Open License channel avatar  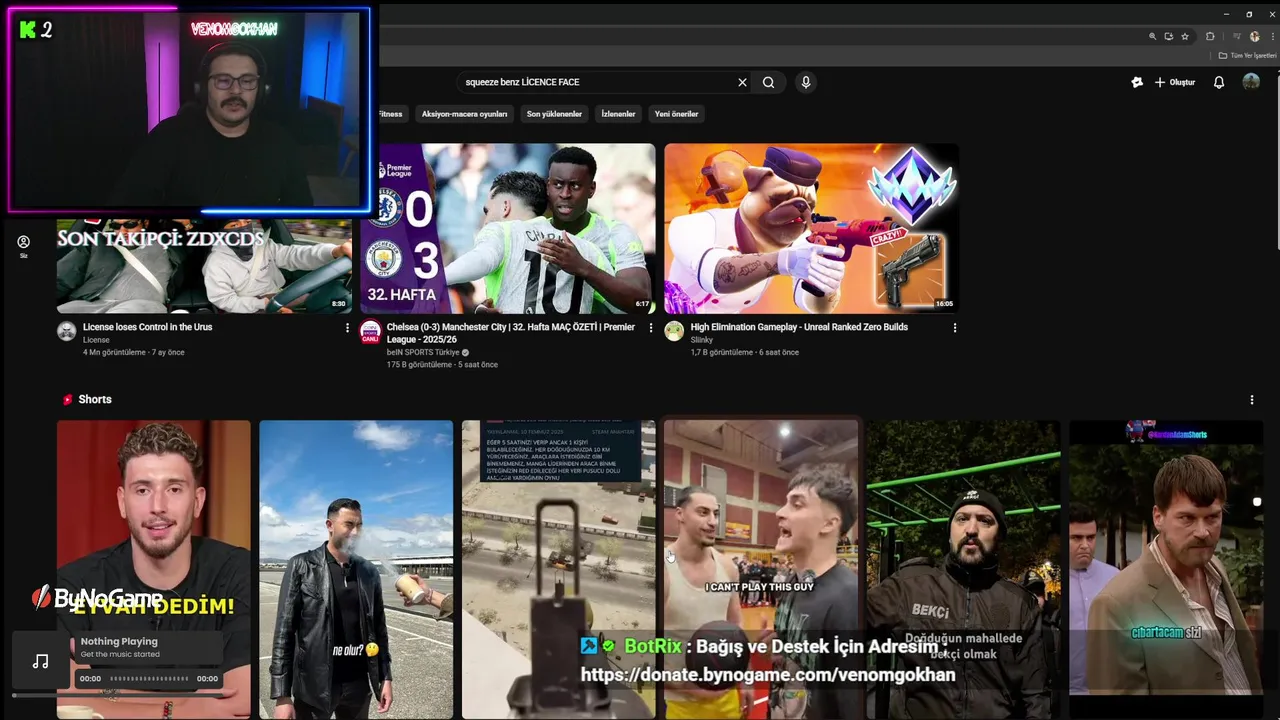point(66,332)
